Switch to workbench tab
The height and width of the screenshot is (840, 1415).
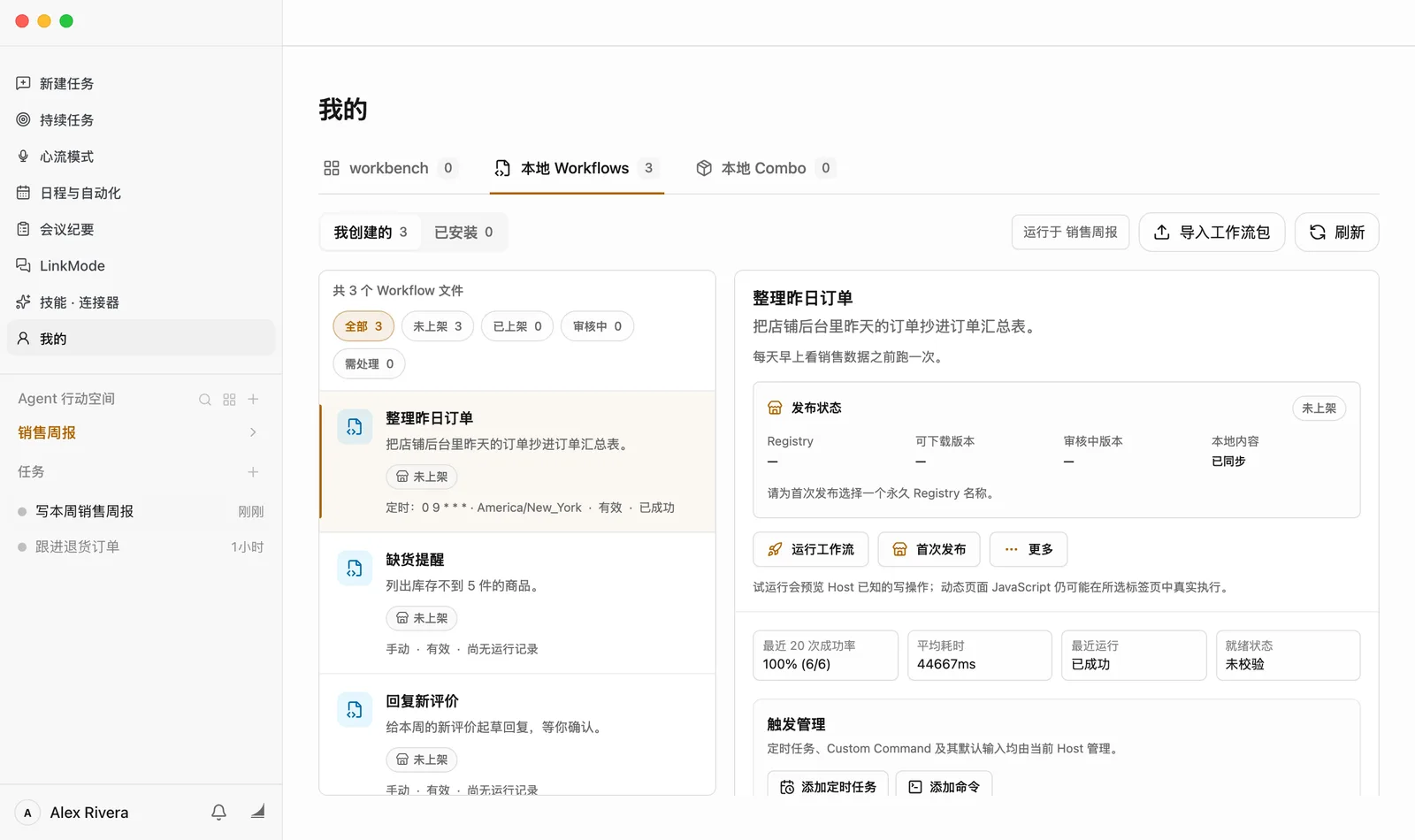tap(390, 168)
